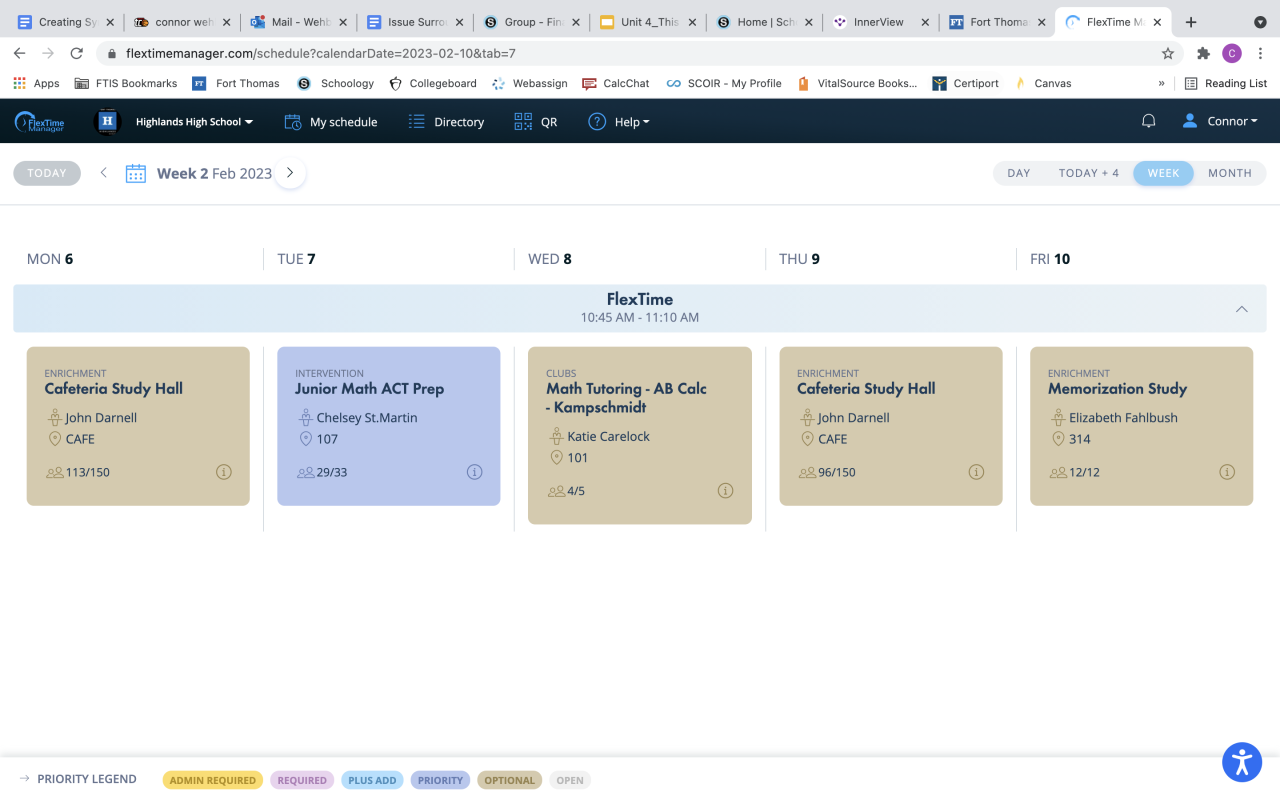The image size is (1280, 800).
Task: Click the Help question mark icon
Action: (597, 122)
